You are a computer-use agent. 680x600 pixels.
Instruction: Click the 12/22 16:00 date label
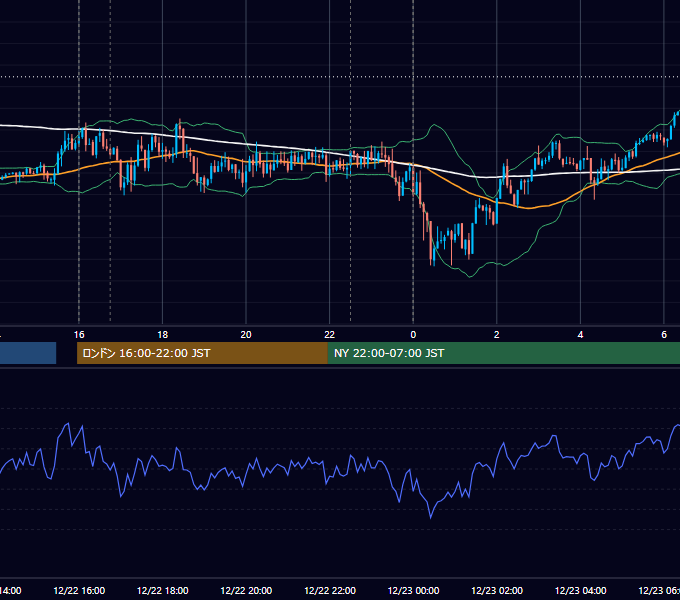(79, 591)
